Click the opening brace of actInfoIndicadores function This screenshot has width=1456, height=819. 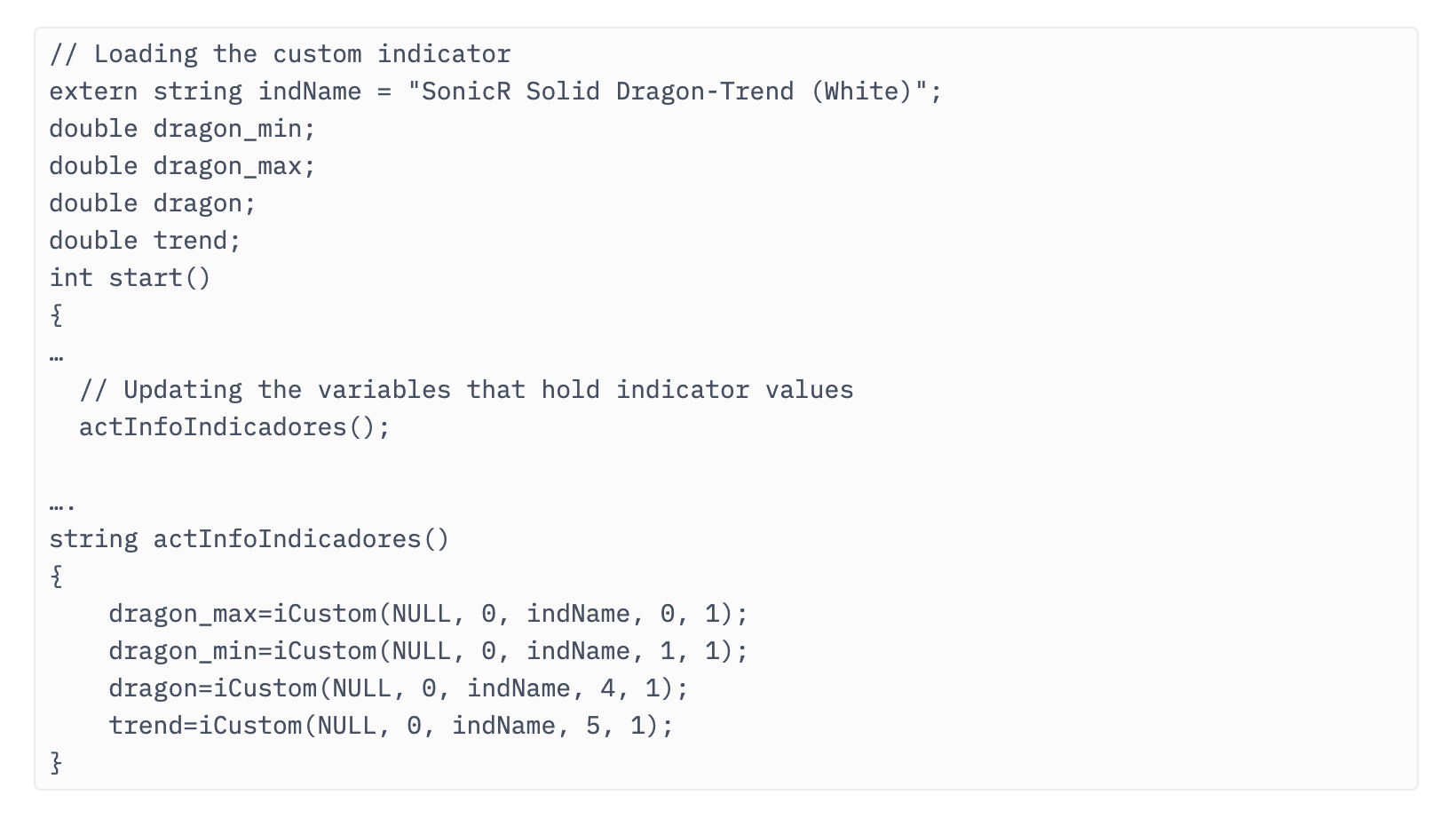point(57,576)
